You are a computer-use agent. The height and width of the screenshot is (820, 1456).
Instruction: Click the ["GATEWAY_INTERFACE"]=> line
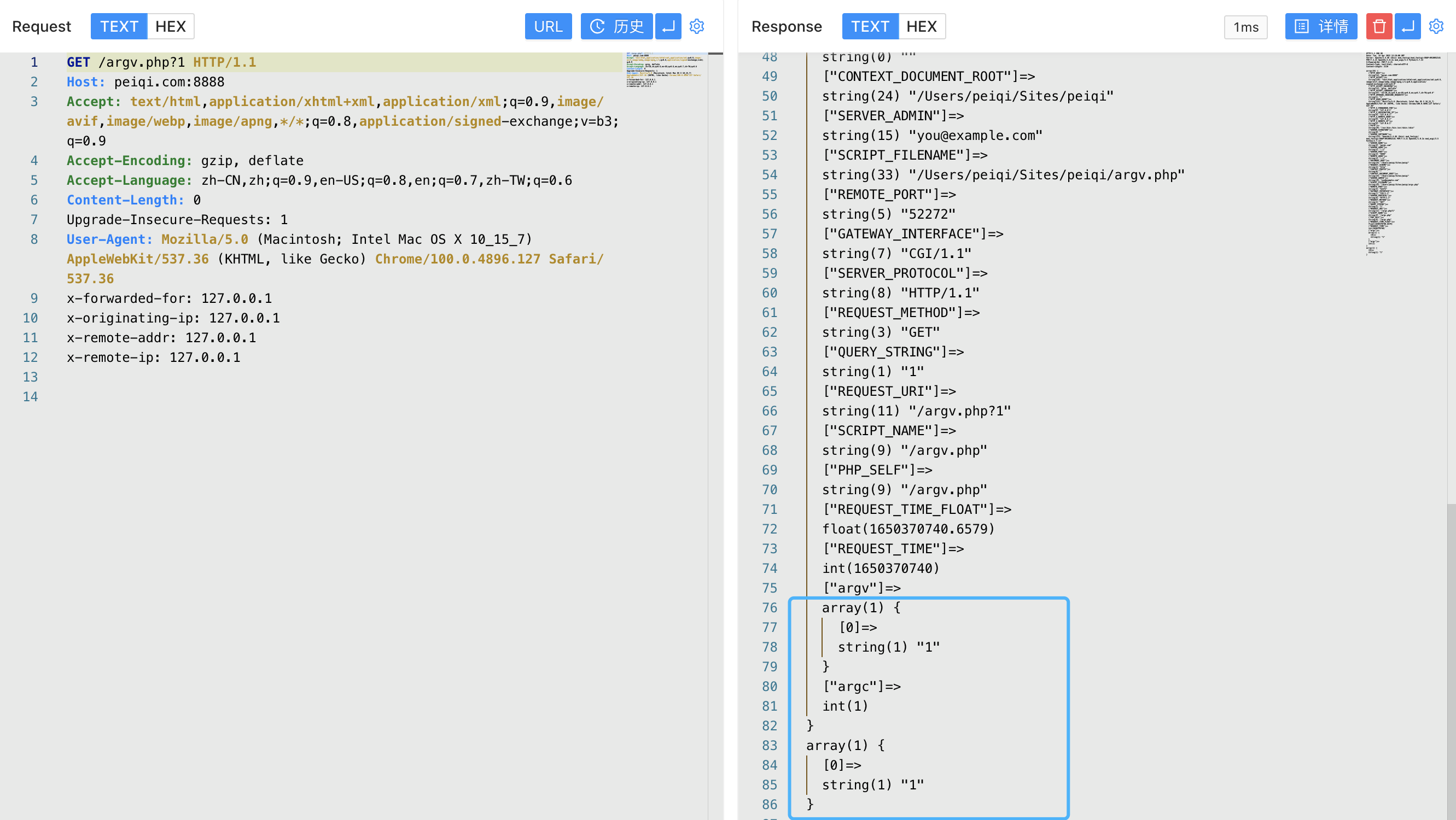coord(913,234)
